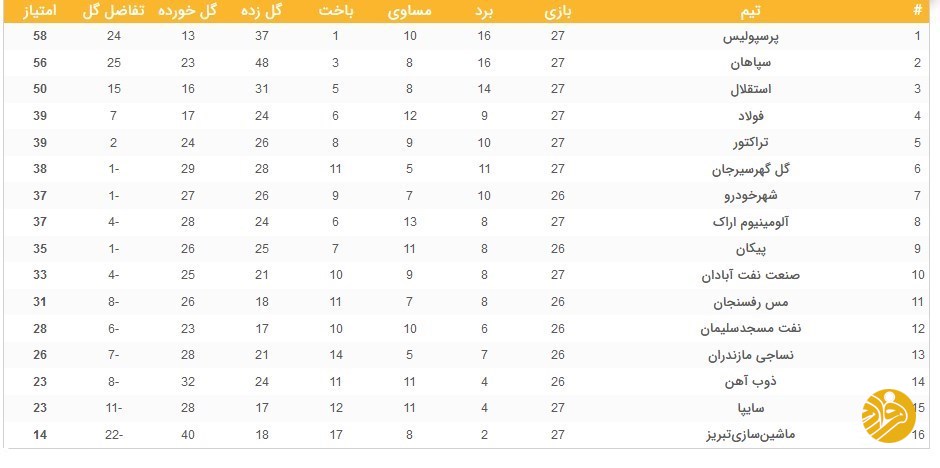Image resolution: width=940 pixels, height=468 pixels.
Task: Click the باخت column header
Action: pos(336,11)
